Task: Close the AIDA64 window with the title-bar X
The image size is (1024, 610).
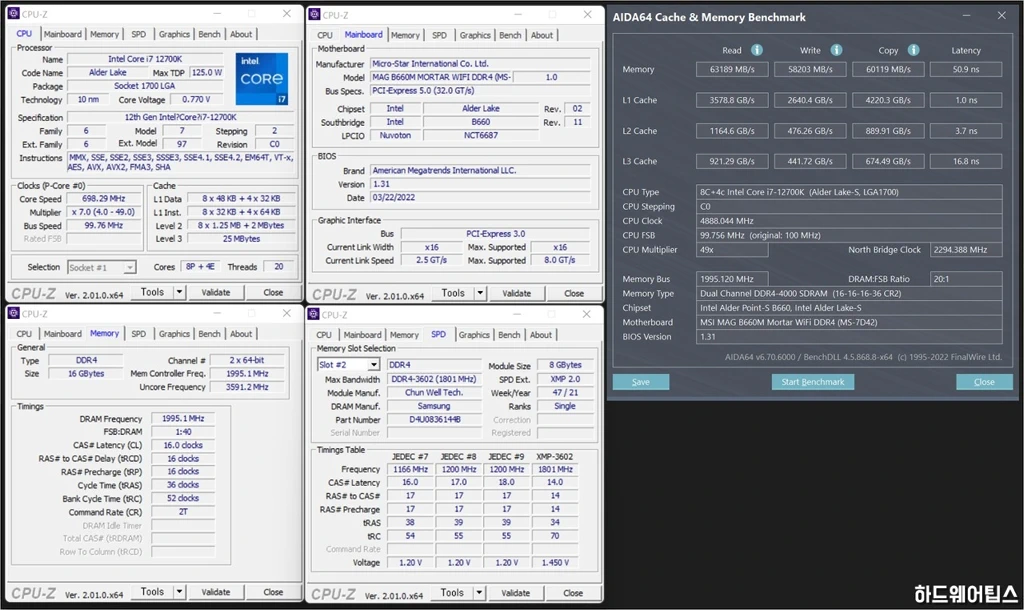Action: 1002,16
